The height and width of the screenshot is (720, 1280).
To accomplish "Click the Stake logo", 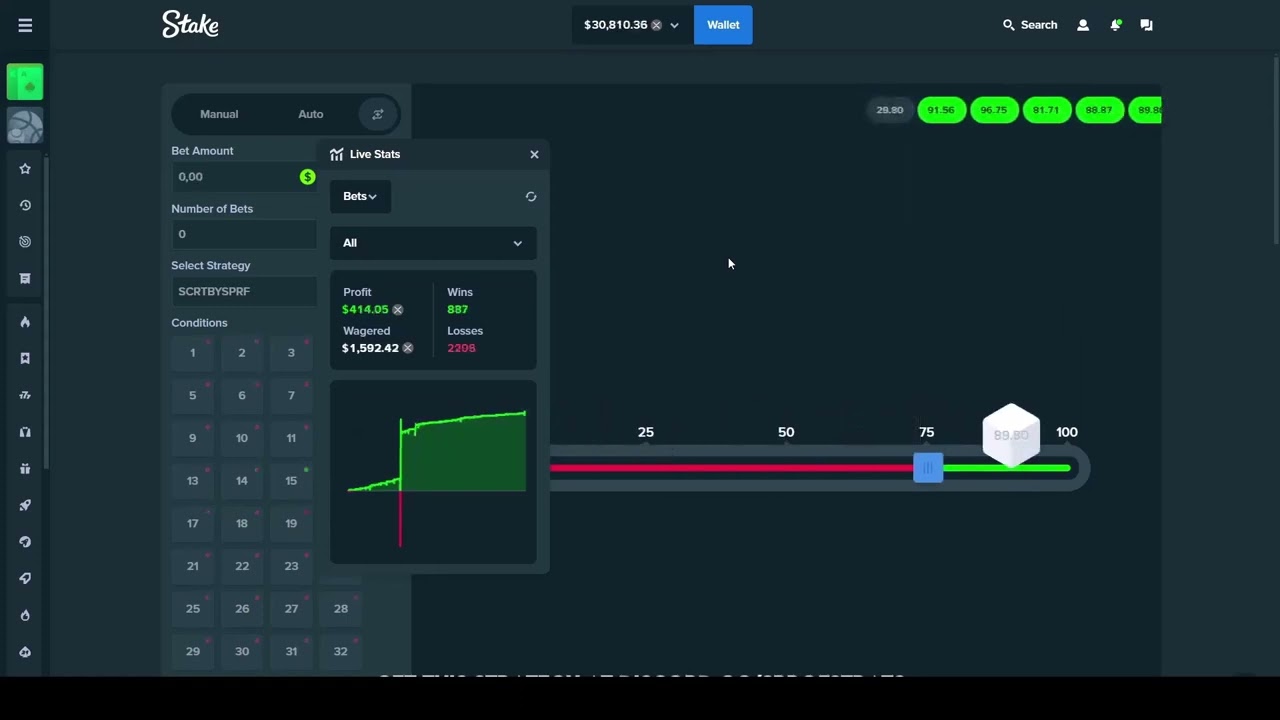I will point(190,24).
